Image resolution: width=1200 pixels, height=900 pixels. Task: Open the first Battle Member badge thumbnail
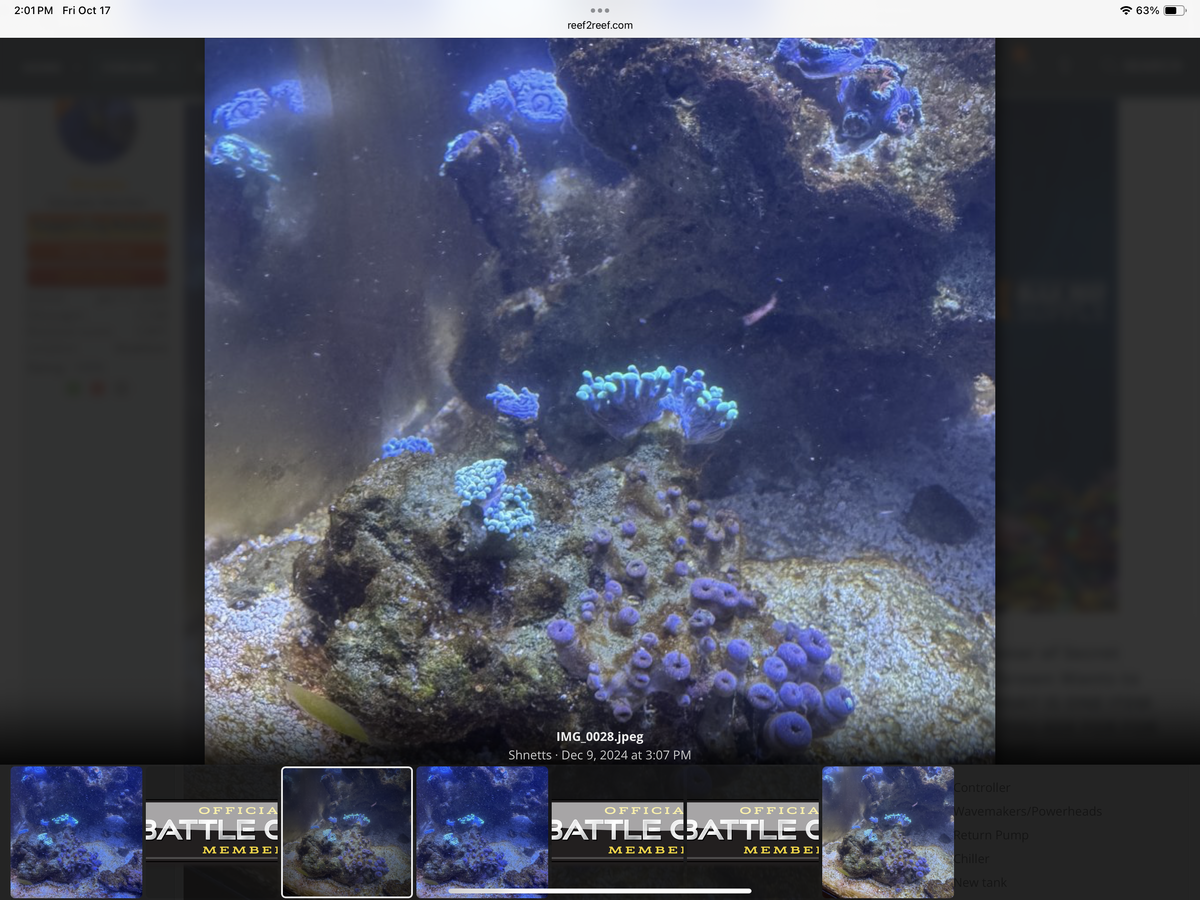pyautogui.click(x=212, y=830)
